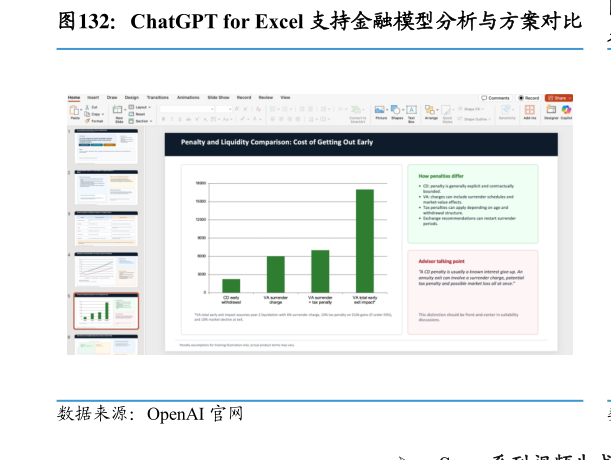Click the Increase Font Size icon
The height and width of the screenshot is (460, 611).
click(237, 109)
